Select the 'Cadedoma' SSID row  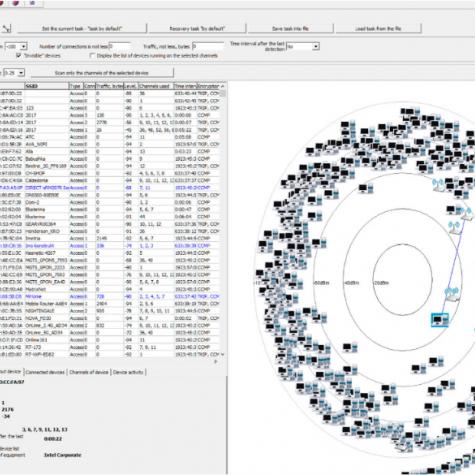coord(110,180)
